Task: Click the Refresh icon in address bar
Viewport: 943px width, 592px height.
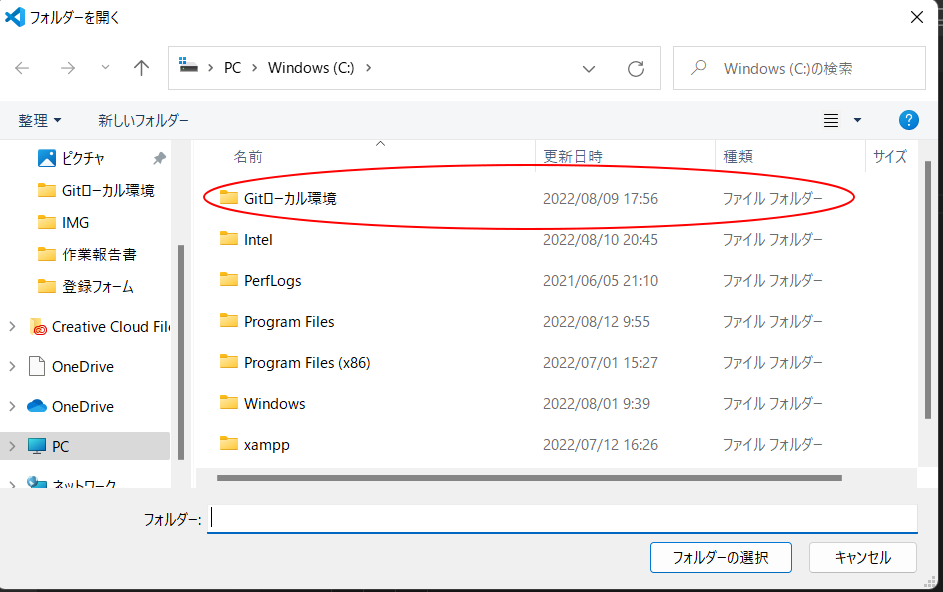Action: coord(636,68)
